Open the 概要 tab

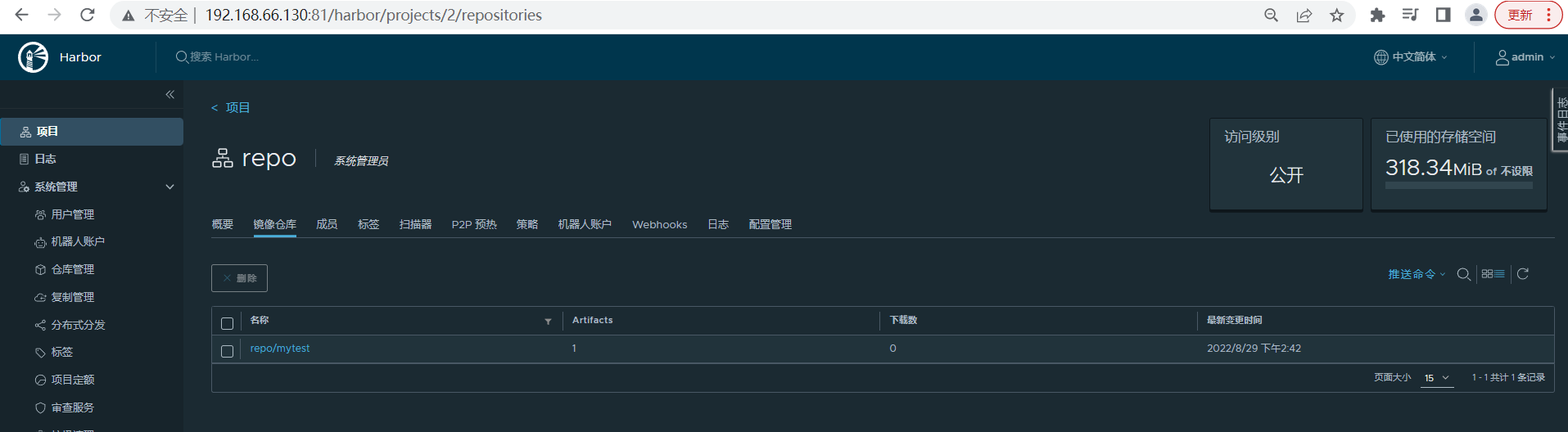point(223,224)
